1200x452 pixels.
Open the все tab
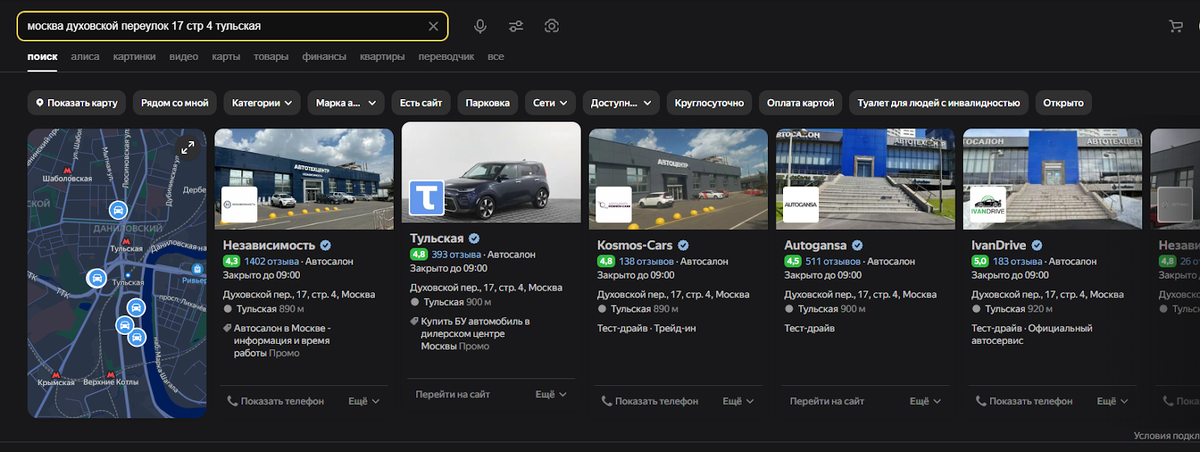tap(496, 57)
